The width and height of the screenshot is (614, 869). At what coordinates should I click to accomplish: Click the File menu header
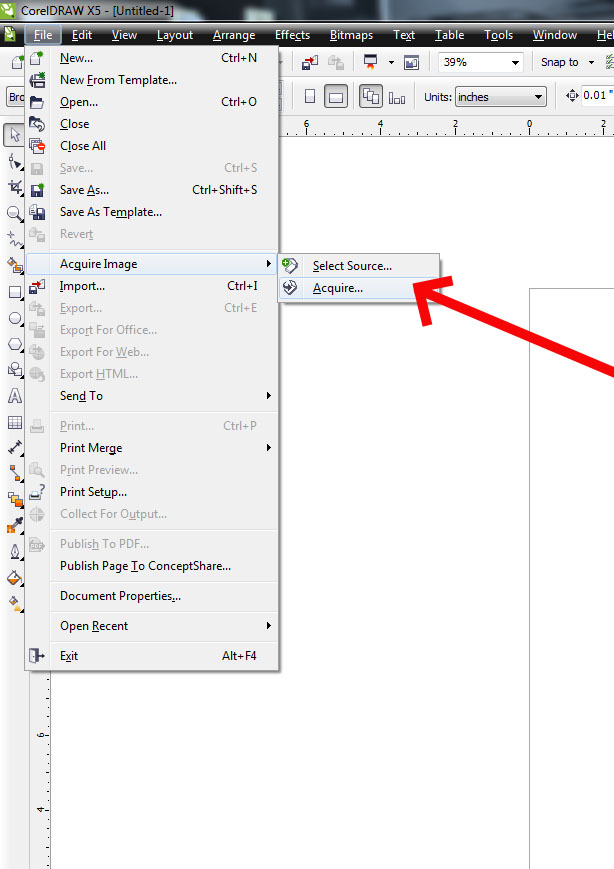43,35
